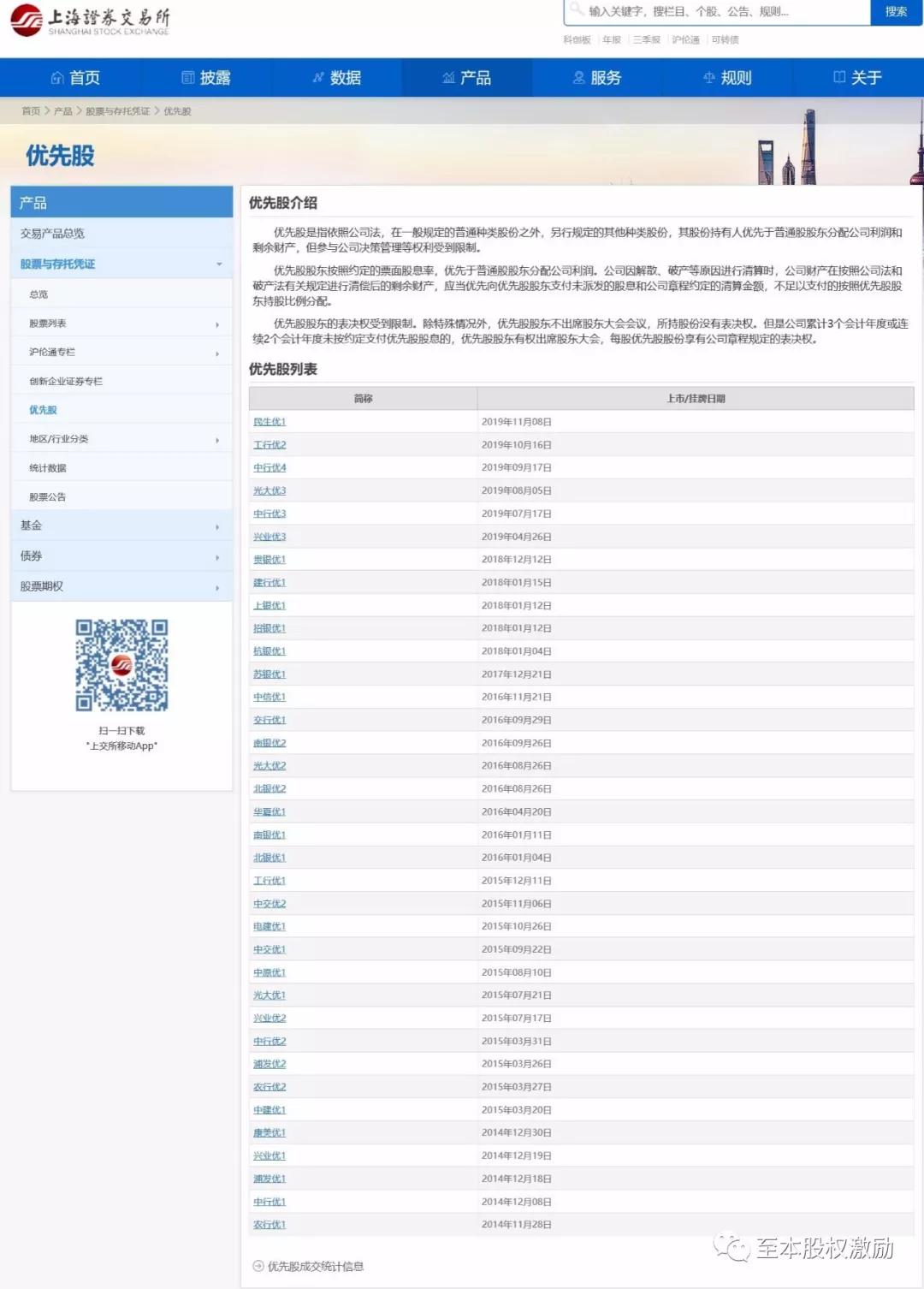This screenshot has width=924, height=1289.
Task: Open the 科创板 quick link
Action: [x=575, y=39]
